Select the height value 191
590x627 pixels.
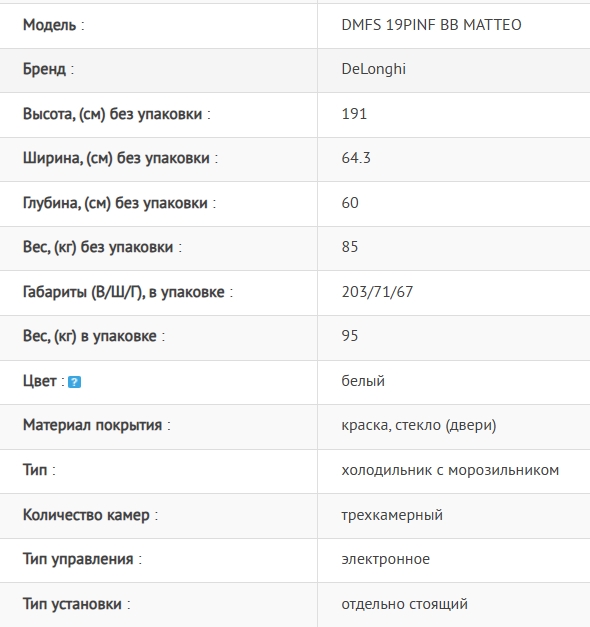coord(354,114)
